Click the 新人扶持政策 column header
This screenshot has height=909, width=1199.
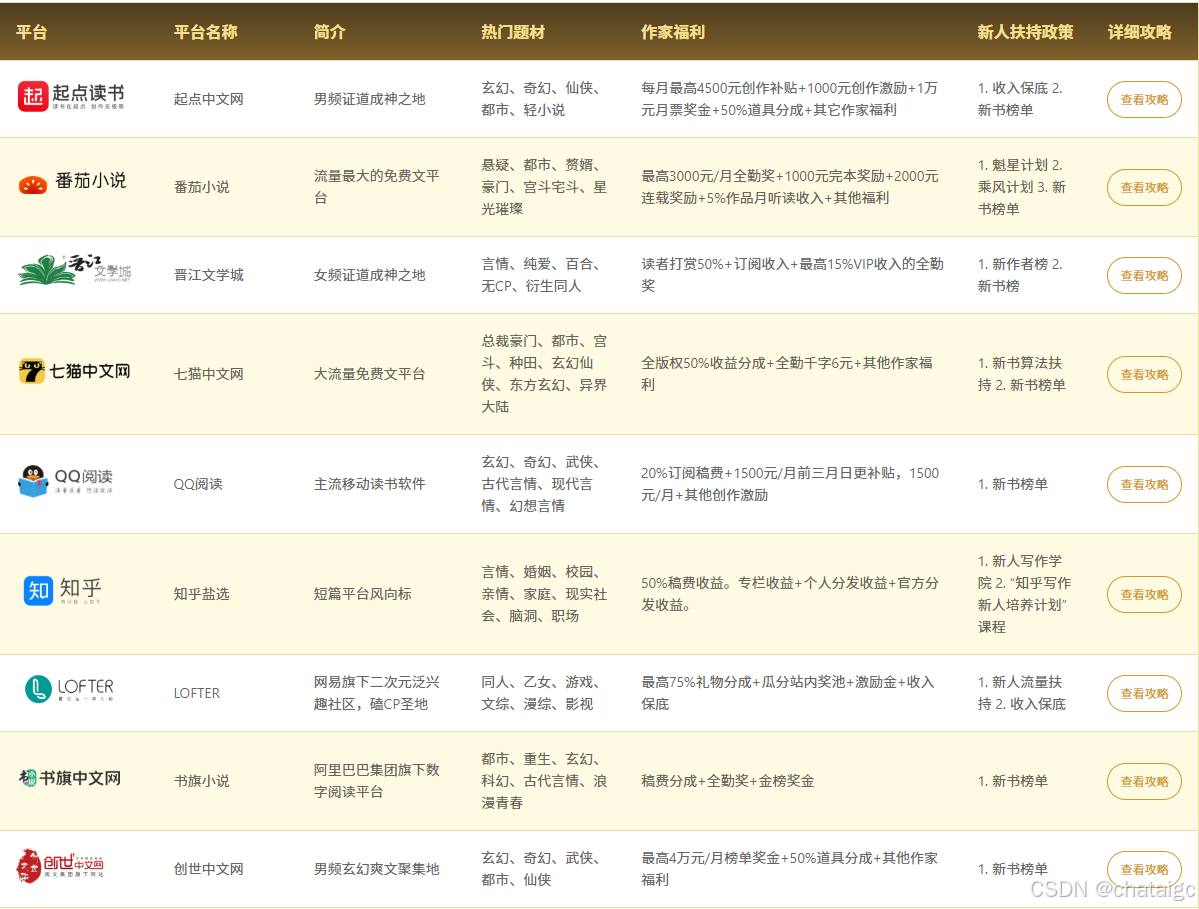click(1025, 32)
